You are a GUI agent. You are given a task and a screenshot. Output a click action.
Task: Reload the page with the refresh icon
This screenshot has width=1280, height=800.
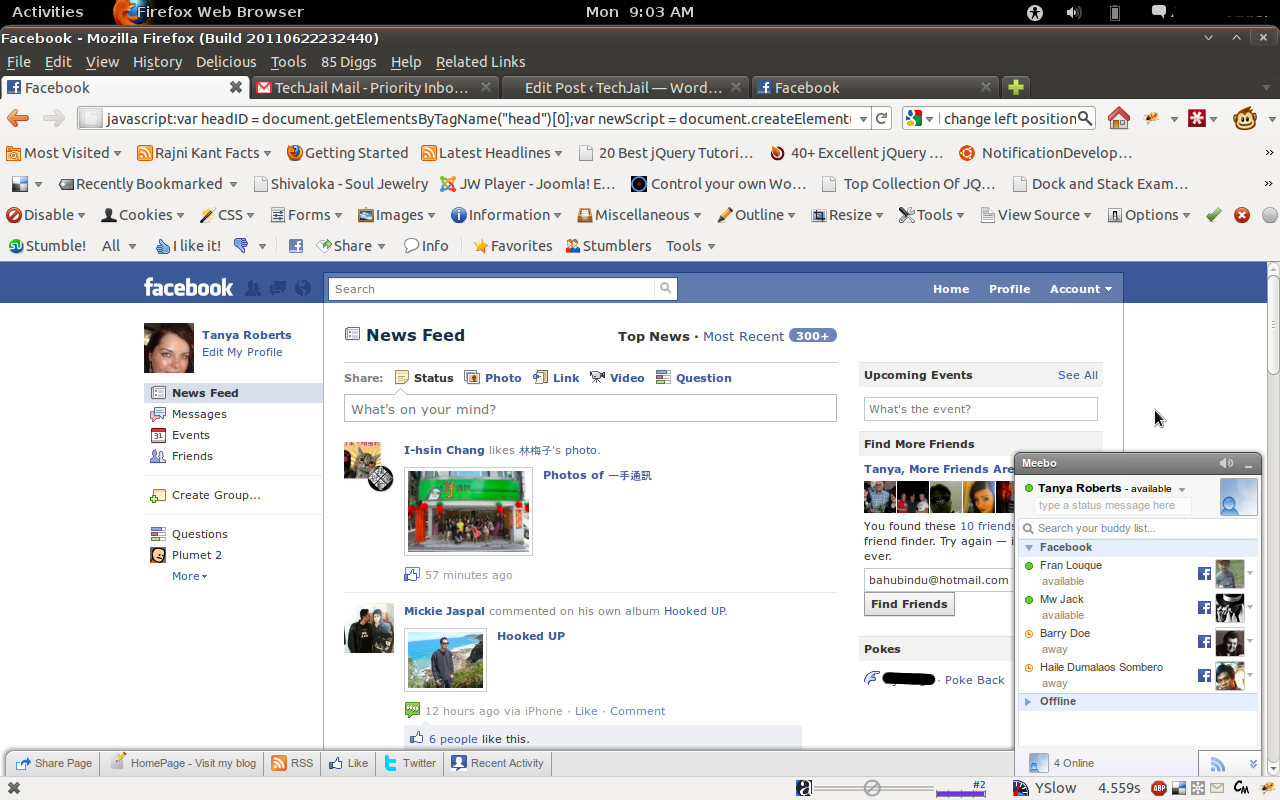click(882, 119)
